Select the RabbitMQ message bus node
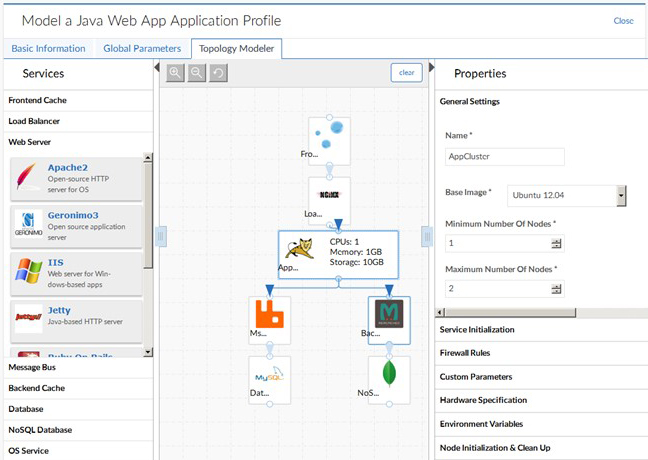 (x=269, y=319)
